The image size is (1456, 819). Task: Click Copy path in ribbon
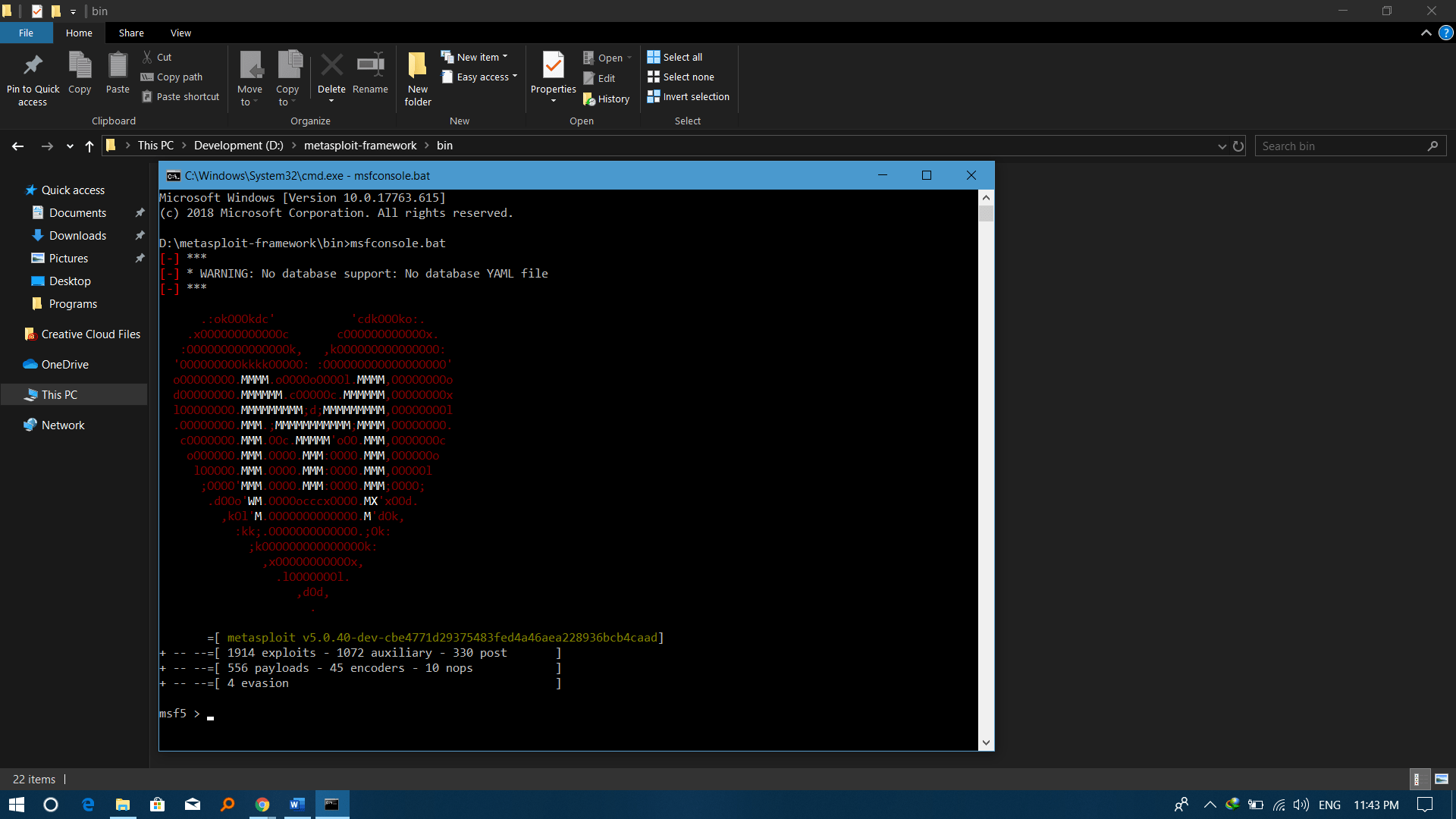(x=172, y=77)
